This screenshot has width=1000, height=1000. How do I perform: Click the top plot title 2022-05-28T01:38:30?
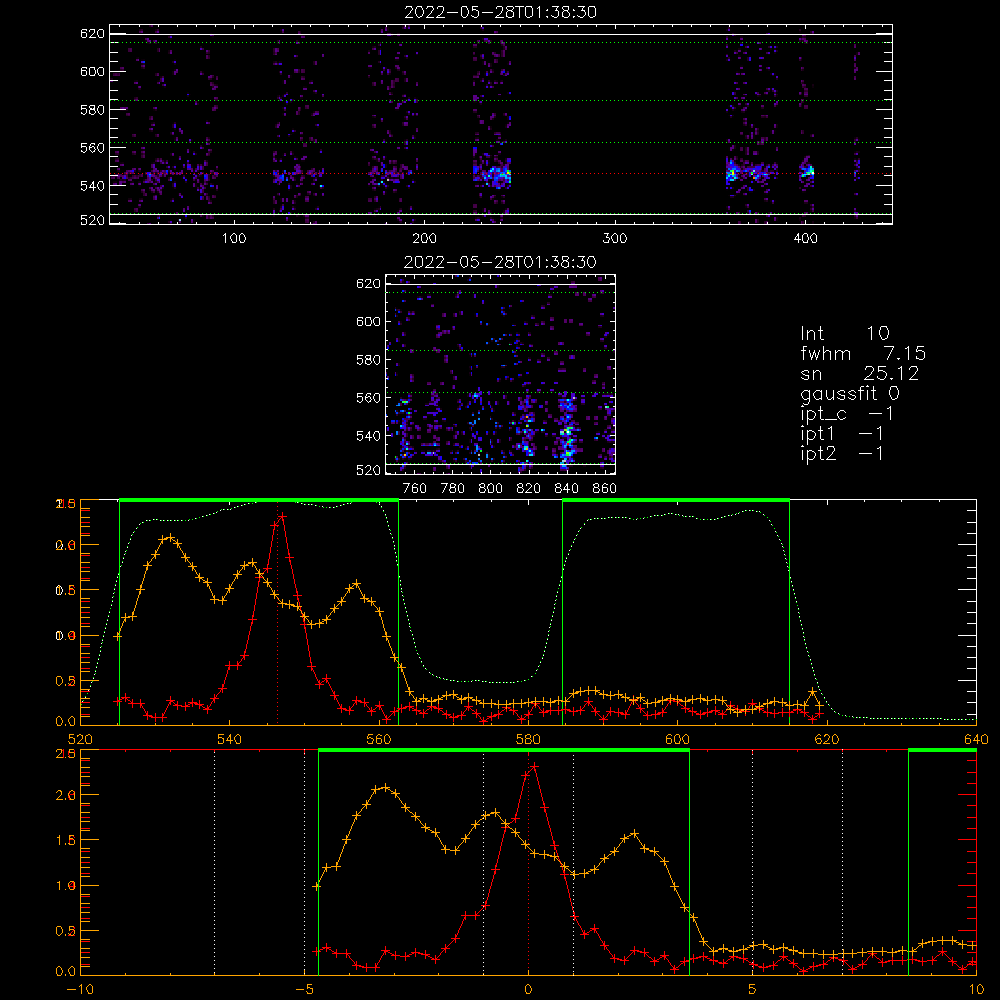501,12
